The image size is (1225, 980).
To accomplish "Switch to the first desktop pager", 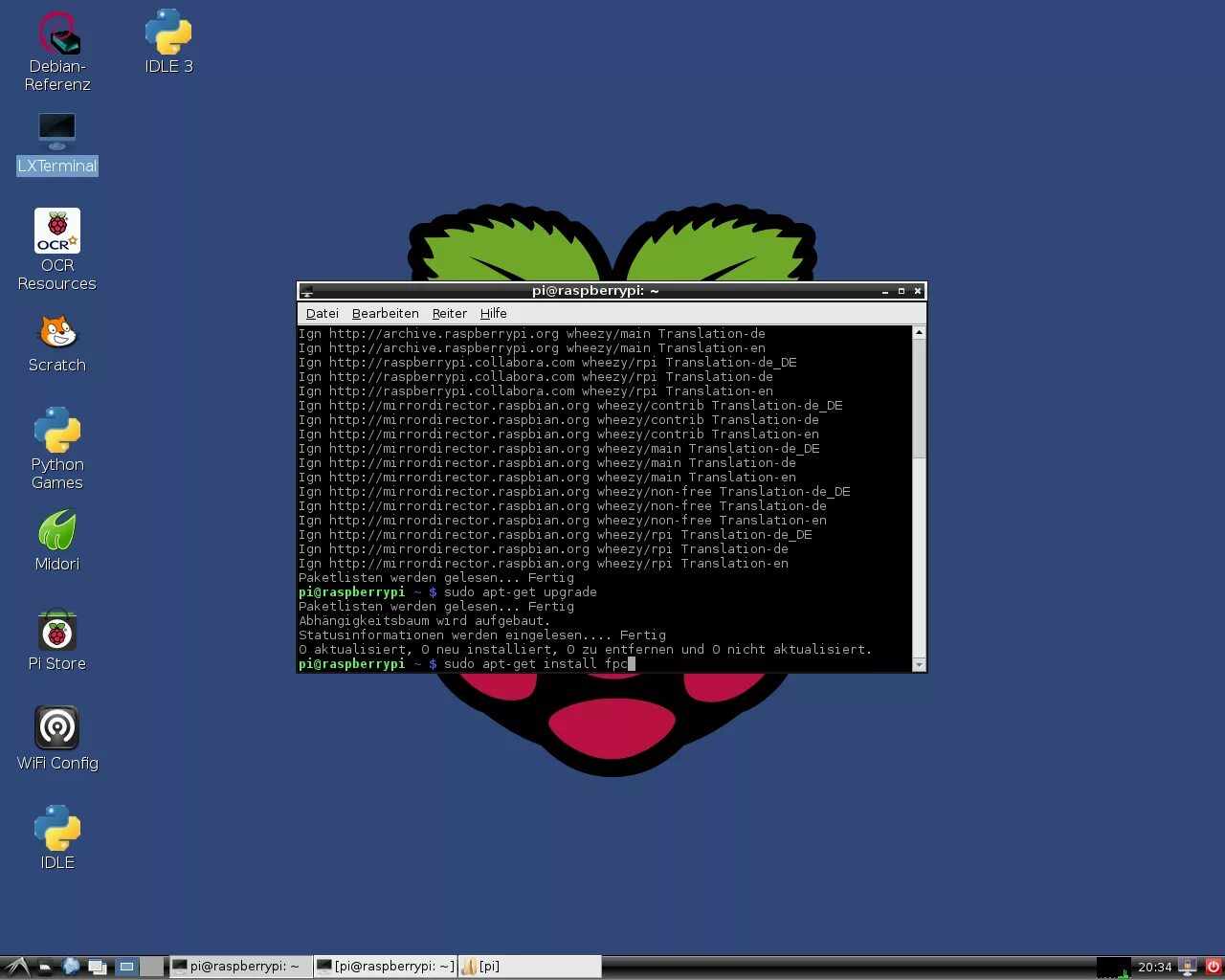I will pyautogui.click(x=126, y=967).
